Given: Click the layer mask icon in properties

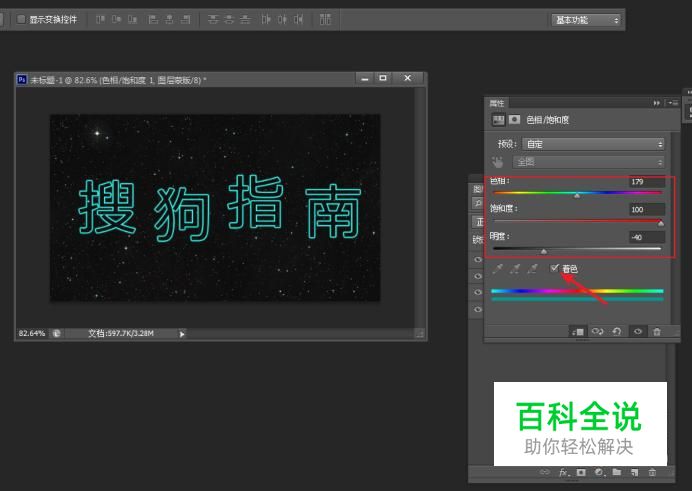Looking at the screenshot, I should [514, 120].
